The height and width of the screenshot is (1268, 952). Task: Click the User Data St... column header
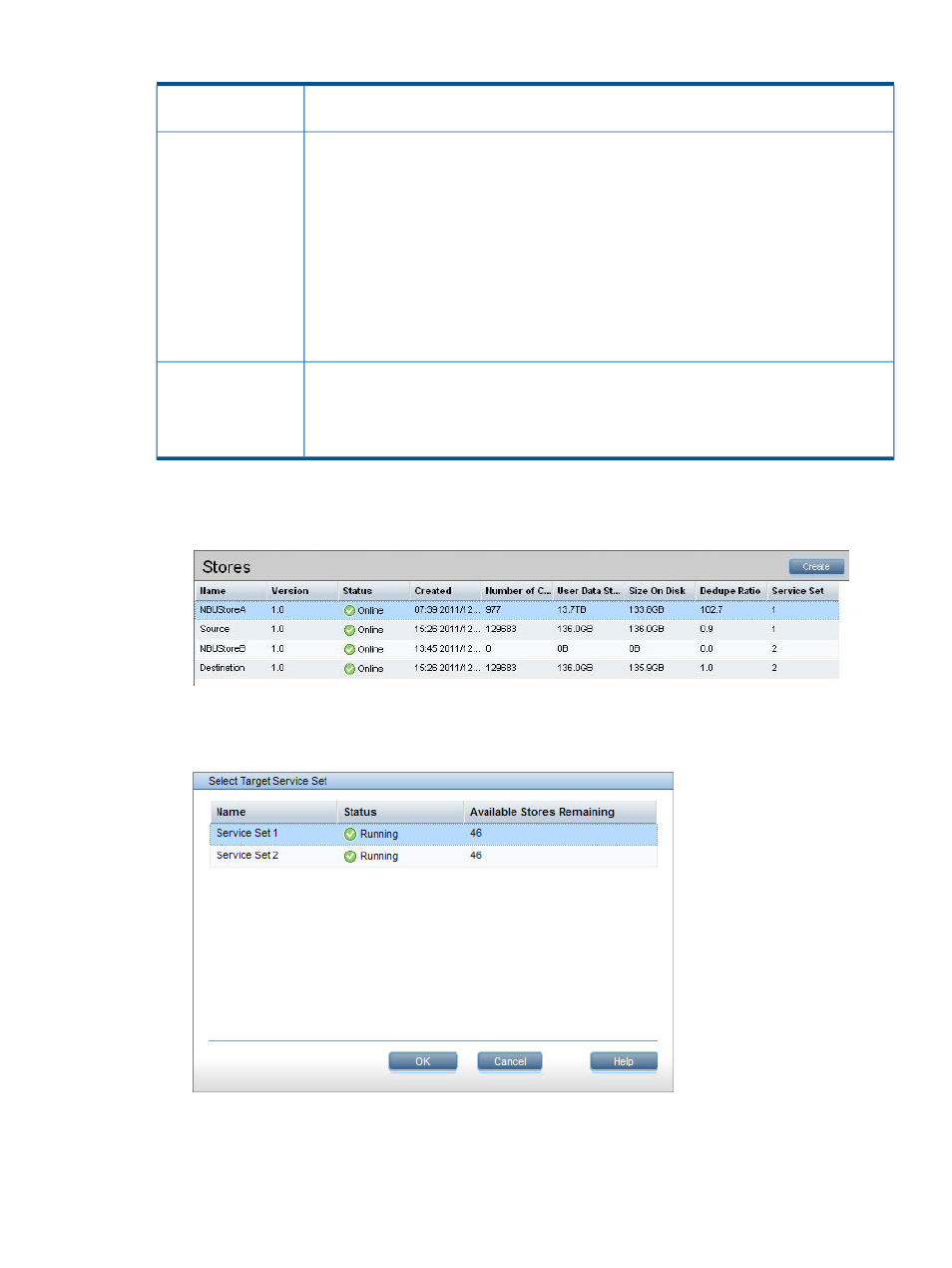588,591
